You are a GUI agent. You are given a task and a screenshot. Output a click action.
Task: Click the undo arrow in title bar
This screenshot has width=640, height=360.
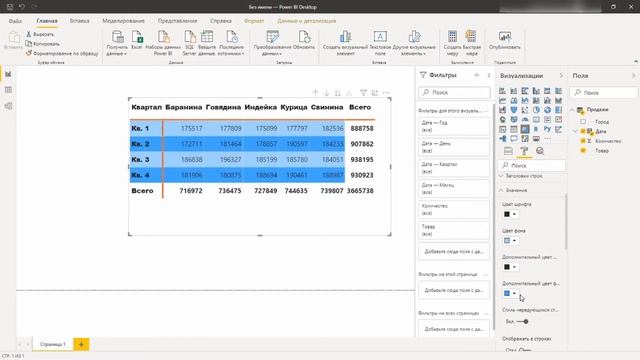(x=22, y=7)
